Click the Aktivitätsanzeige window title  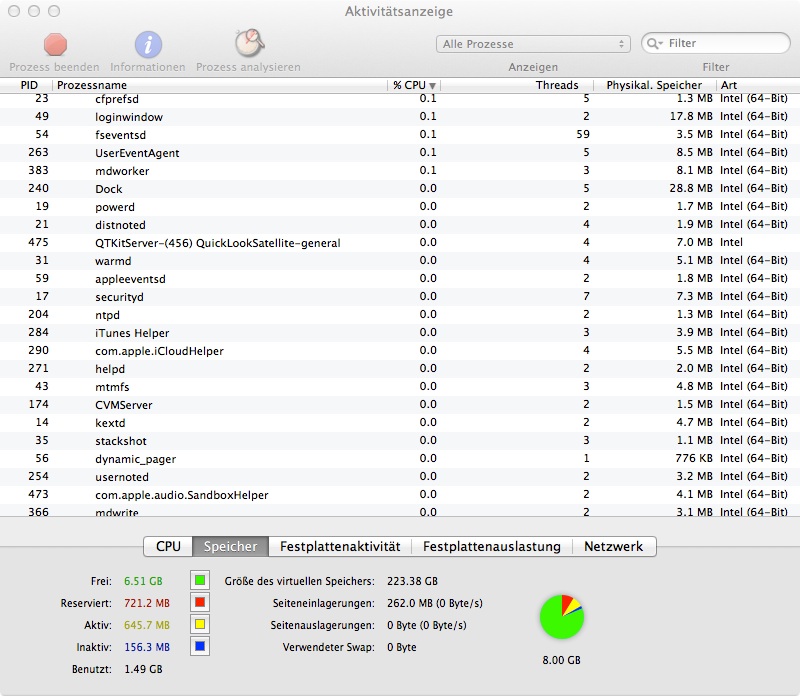pyautogui.click(x=399, y=11)
